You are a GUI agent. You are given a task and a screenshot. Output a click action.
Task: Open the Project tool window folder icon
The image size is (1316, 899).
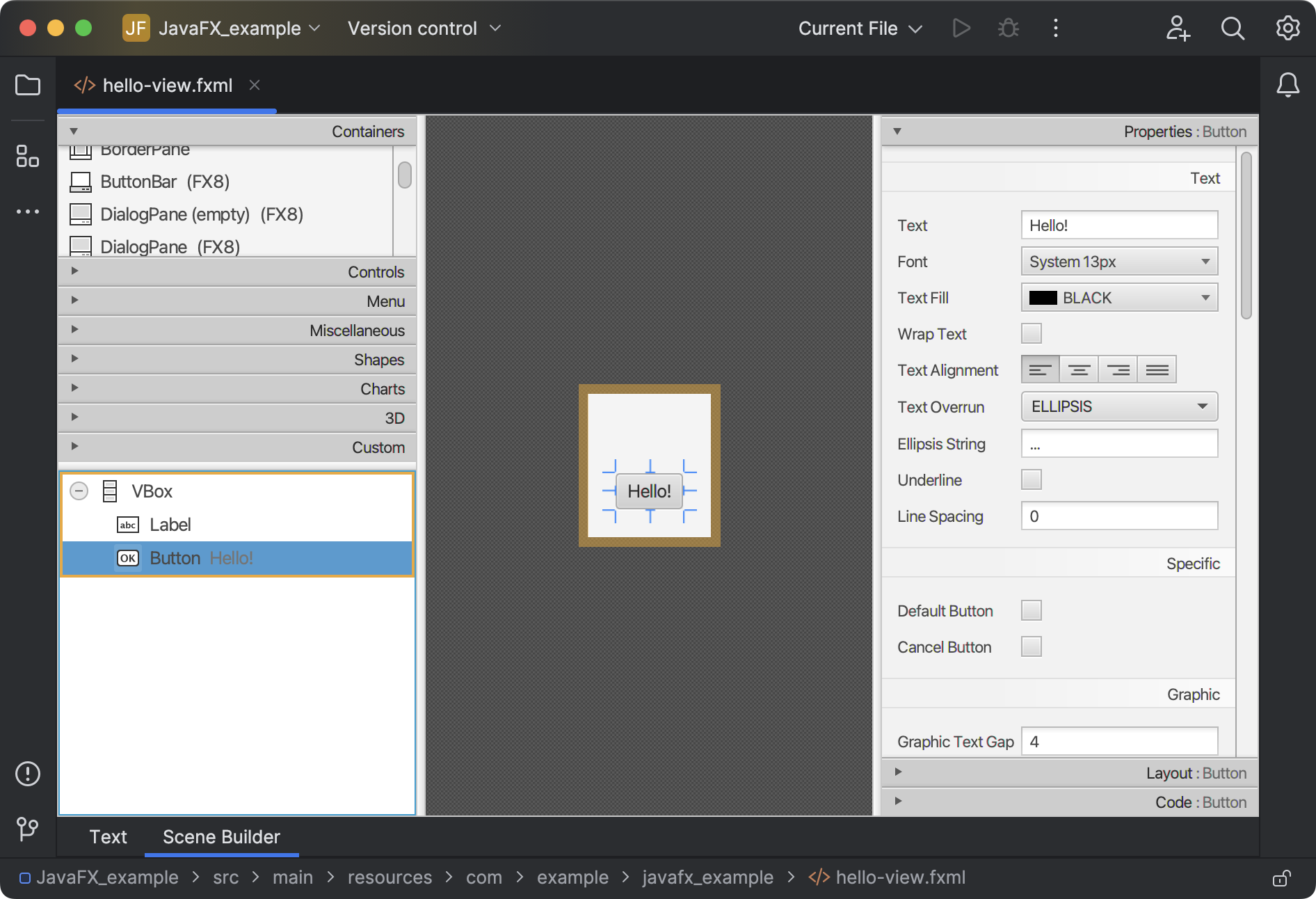click(27, 85)
